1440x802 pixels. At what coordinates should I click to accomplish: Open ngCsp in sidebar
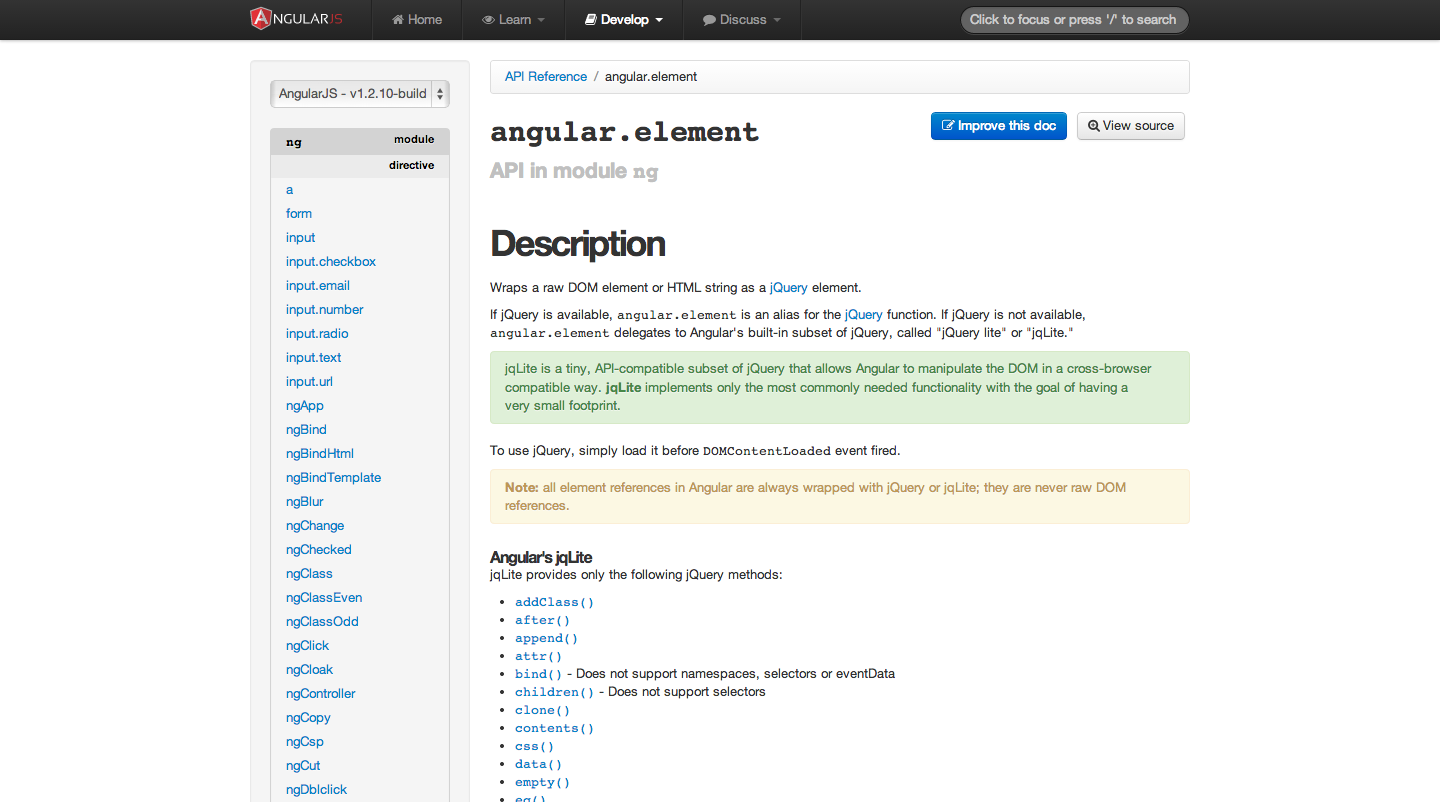pyautogui.click(x=305, y=742)
